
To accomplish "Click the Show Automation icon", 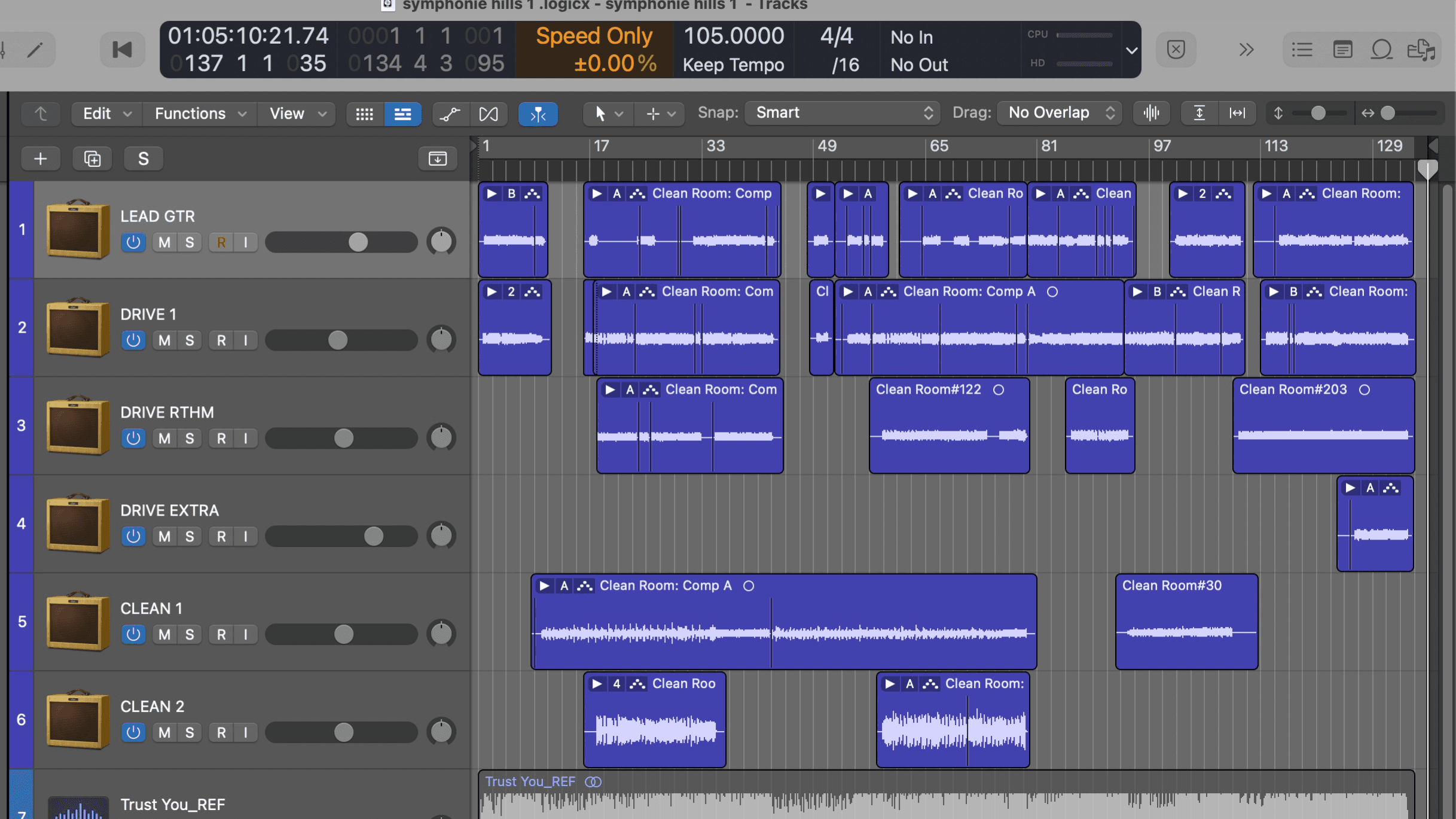I will [450, 114].
